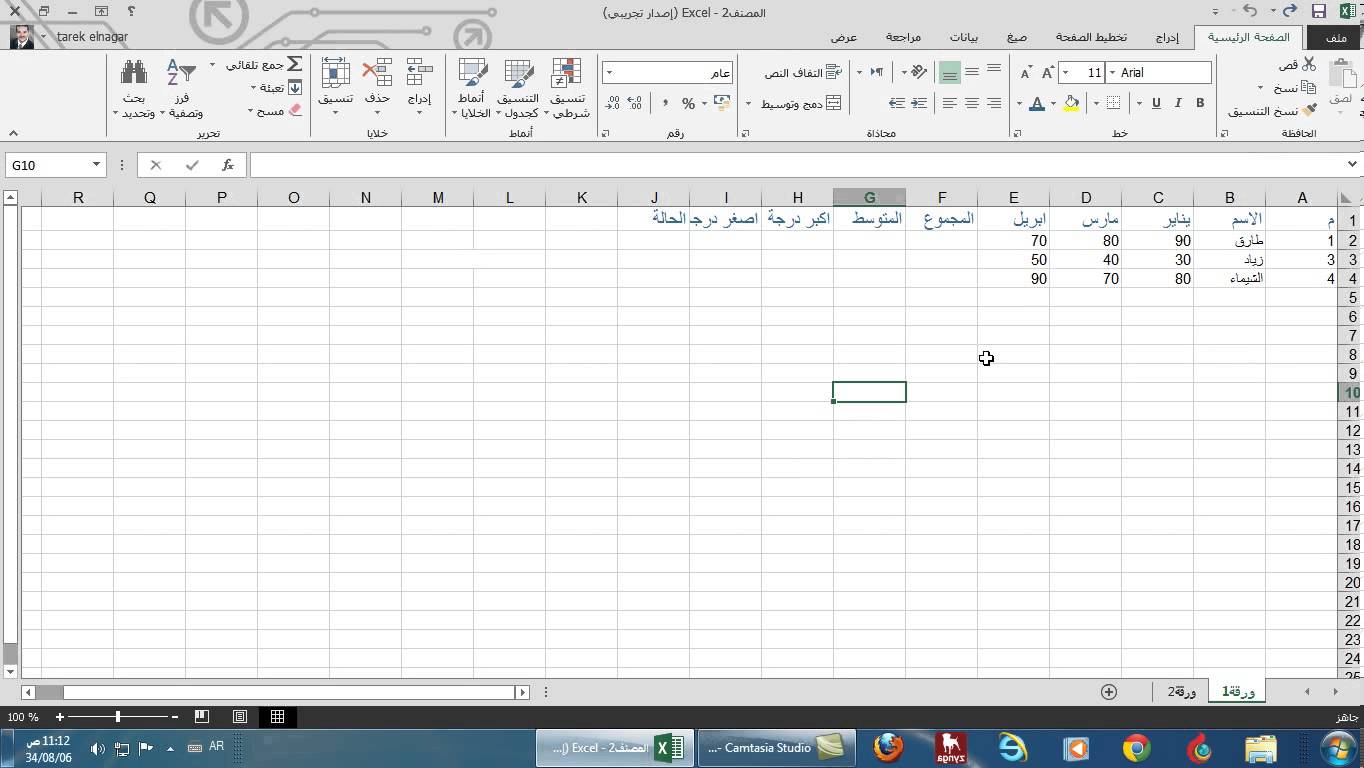Collapse the ribbon with the caret arrow
The image size is (1364, 768).
[12, 133]
